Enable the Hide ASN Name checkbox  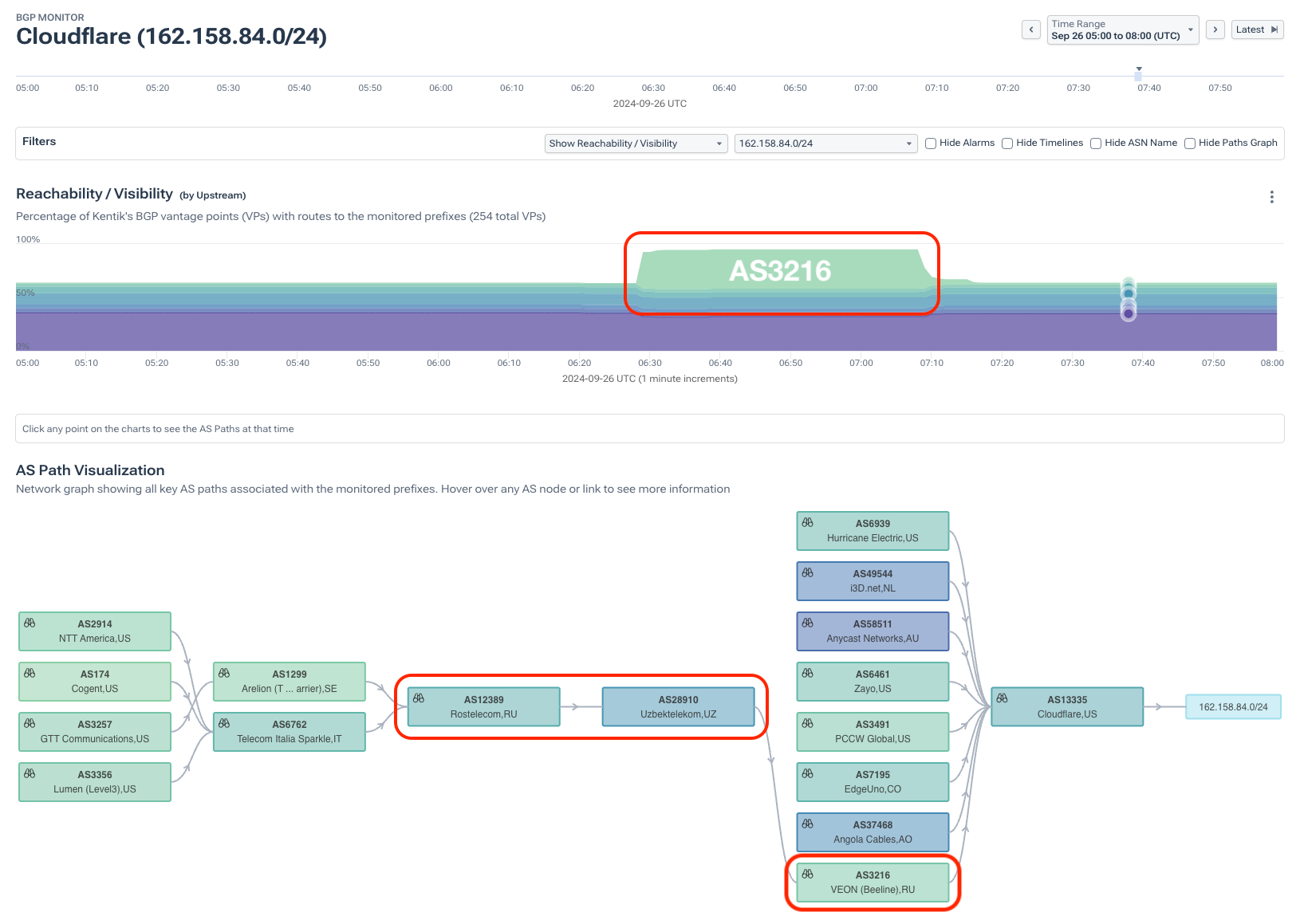coord(1096,144)
